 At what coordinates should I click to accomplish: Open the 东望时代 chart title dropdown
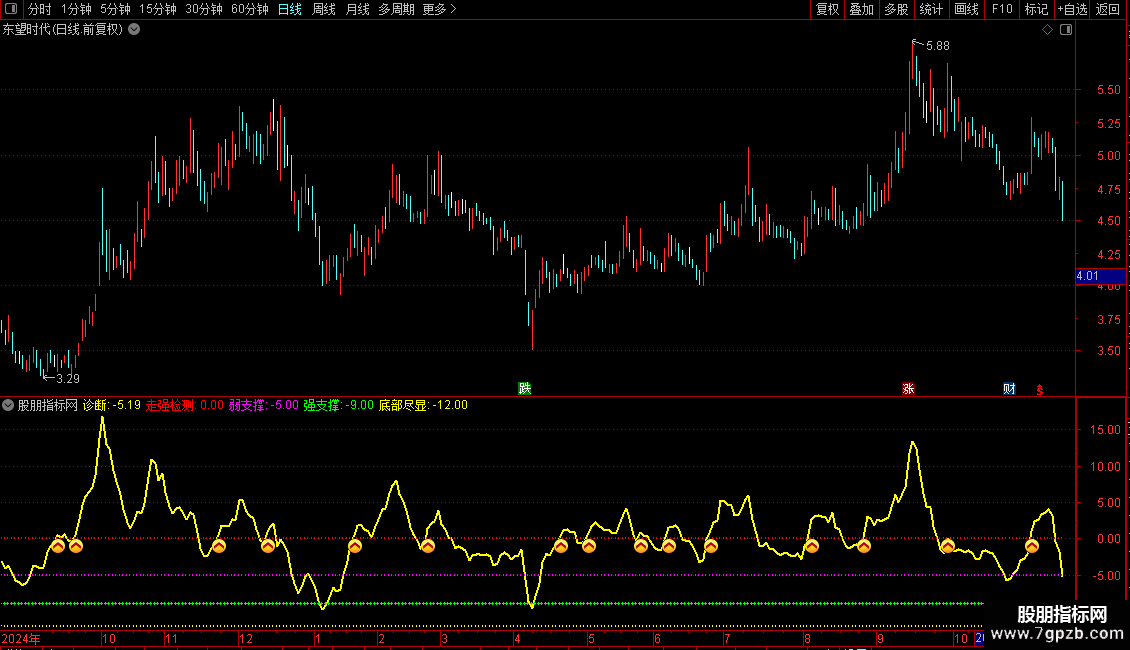[x=134, y=30]
